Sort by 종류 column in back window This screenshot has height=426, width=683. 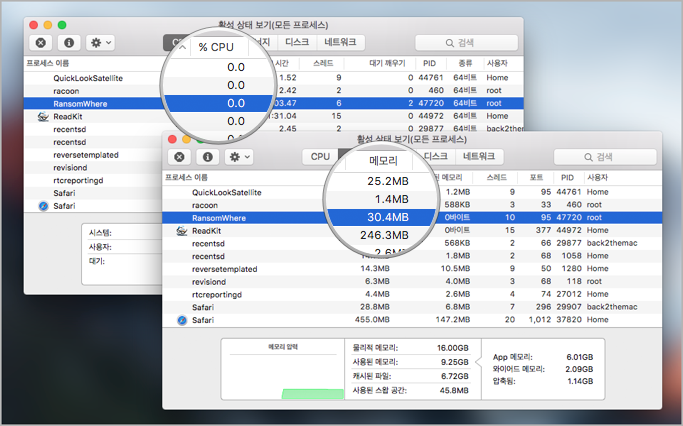pos(465,63)
